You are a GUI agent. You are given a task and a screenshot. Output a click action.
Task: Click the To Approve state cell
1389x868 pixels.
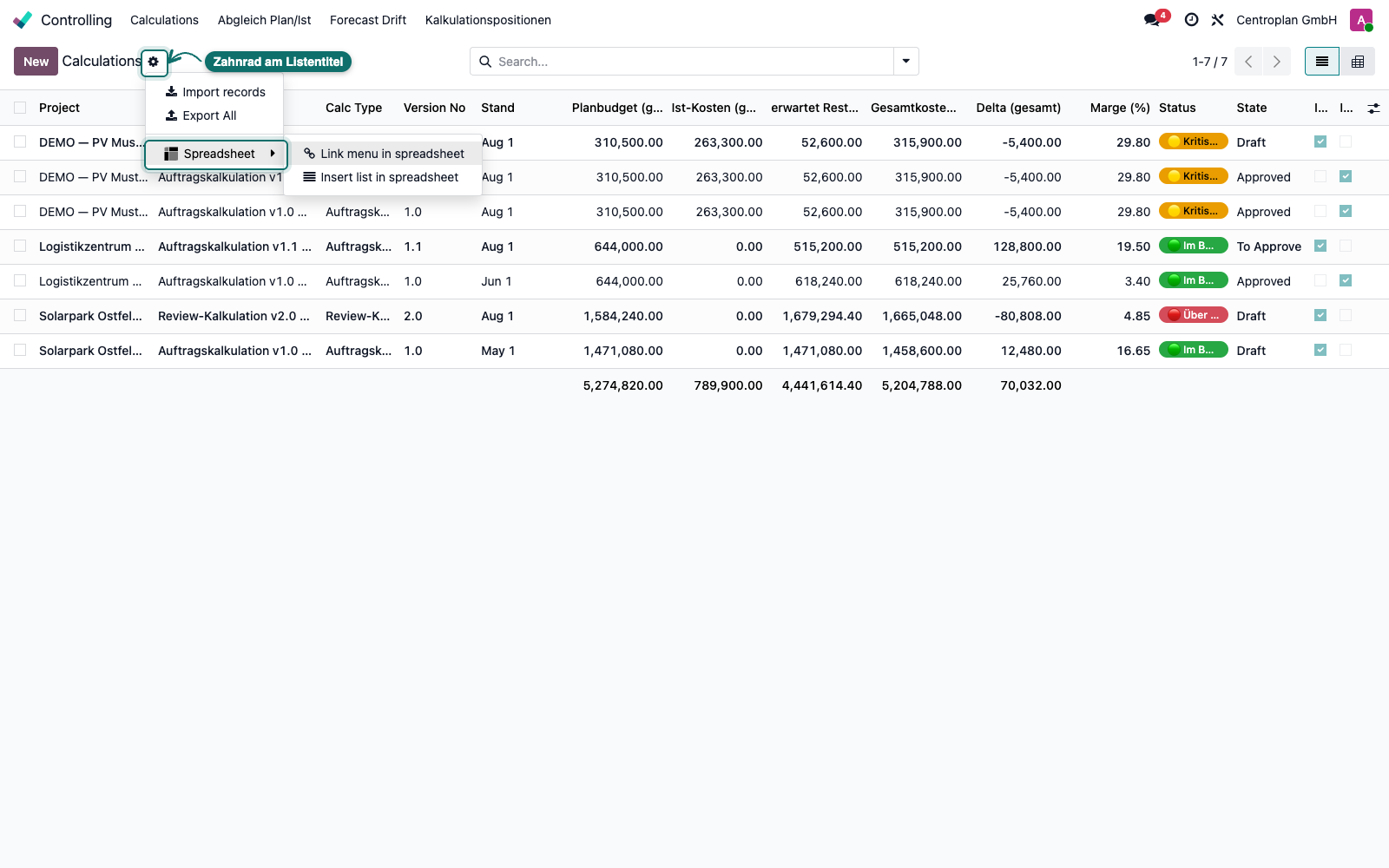(x=1268, y=247)
